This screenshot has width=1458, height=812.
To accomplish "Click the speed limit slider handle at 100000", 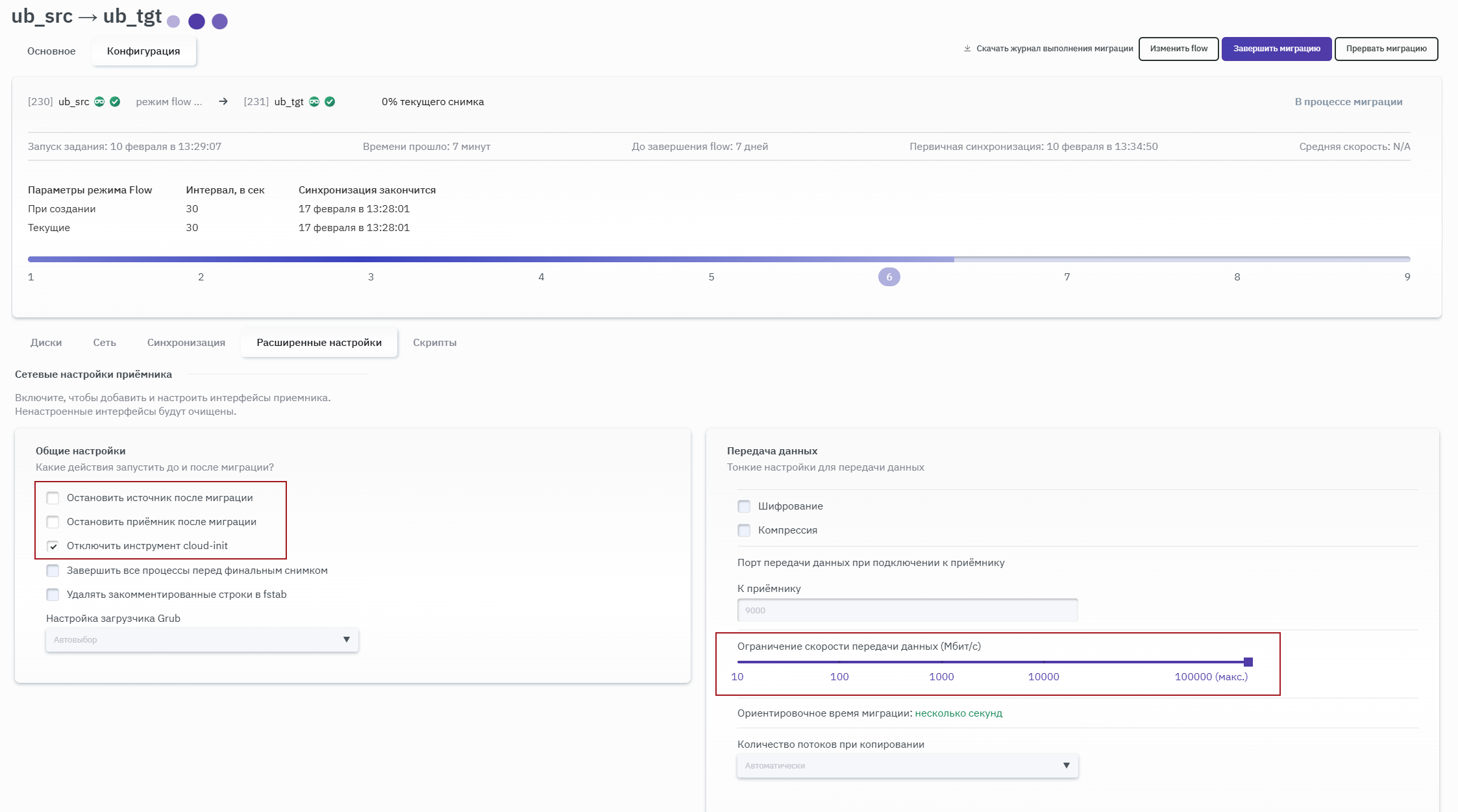I will pos(1248,662).
